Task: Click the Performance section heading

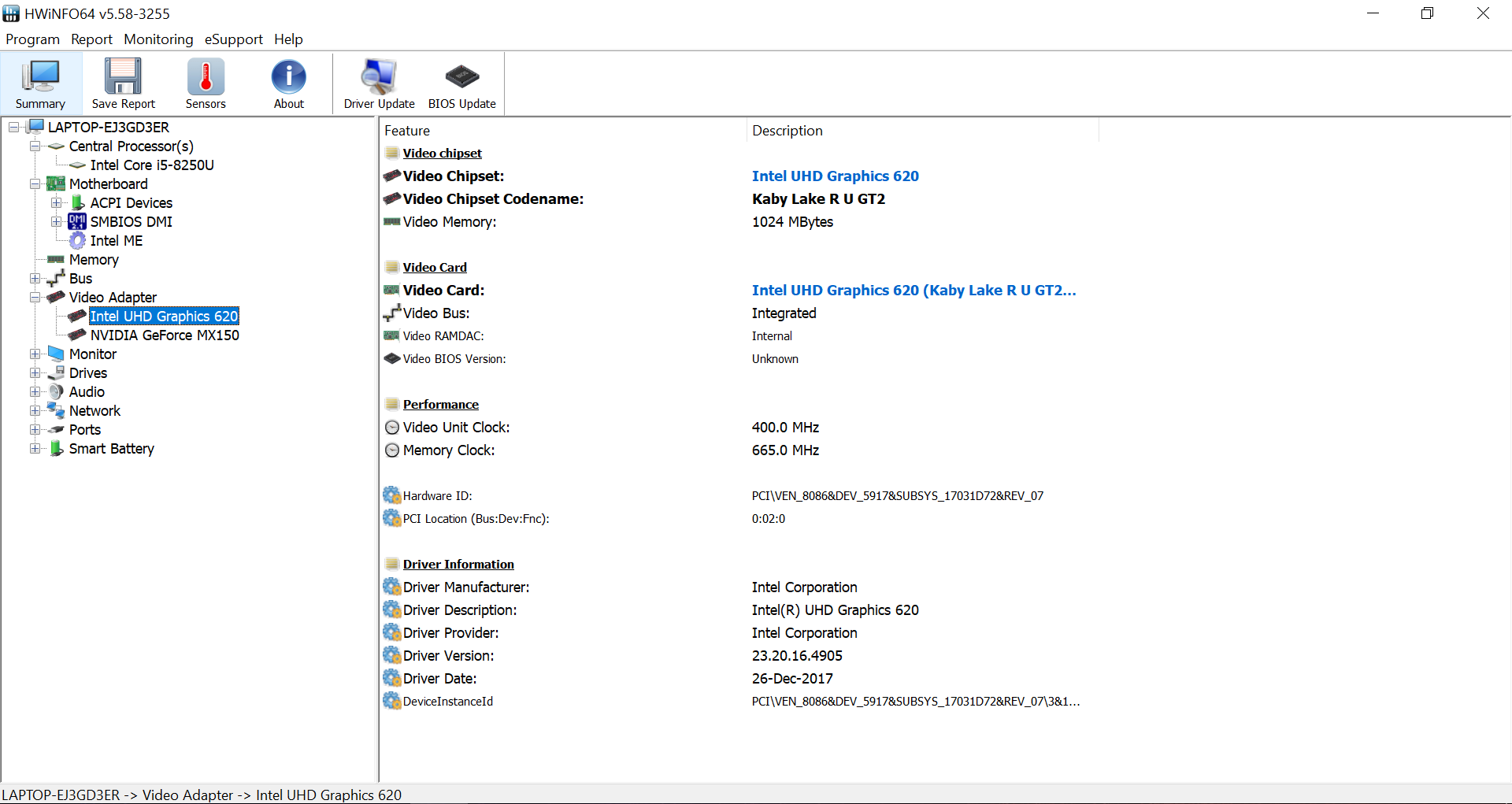Action: click(440, 405)
